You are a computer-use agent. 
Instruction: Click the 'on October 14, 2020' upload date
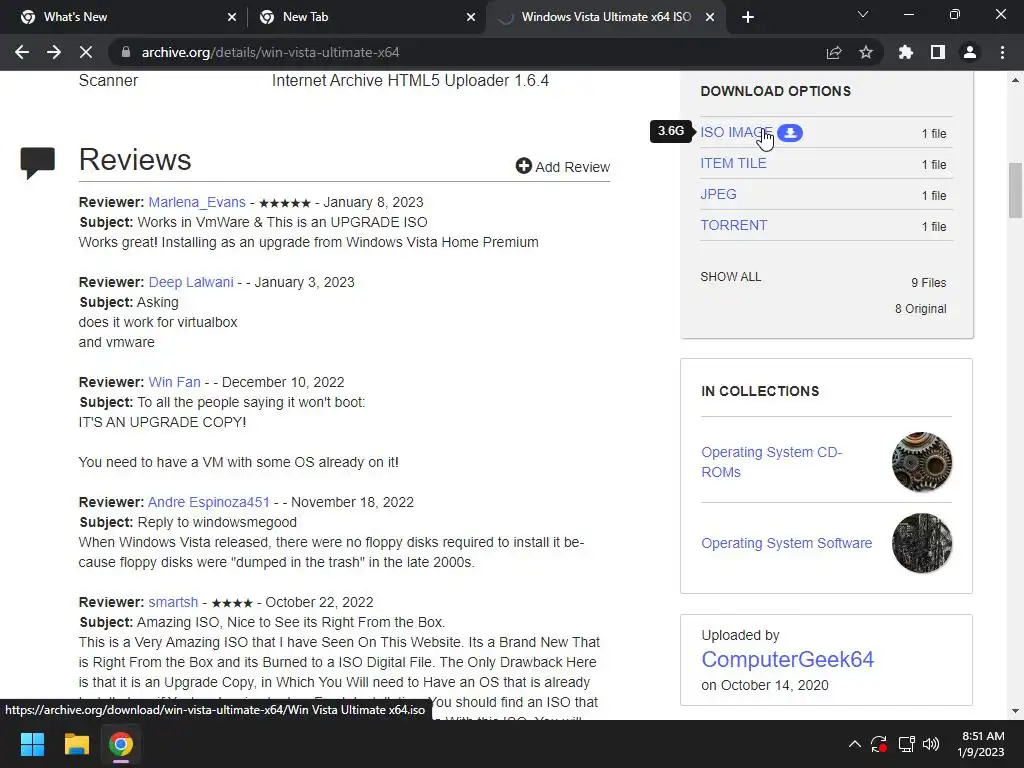click(765, 686)
